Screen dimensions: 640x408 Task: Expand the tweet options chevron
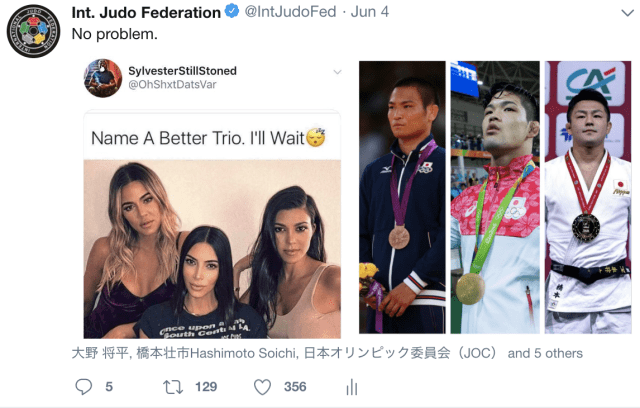pyautogui.click(x=627, y=13)
